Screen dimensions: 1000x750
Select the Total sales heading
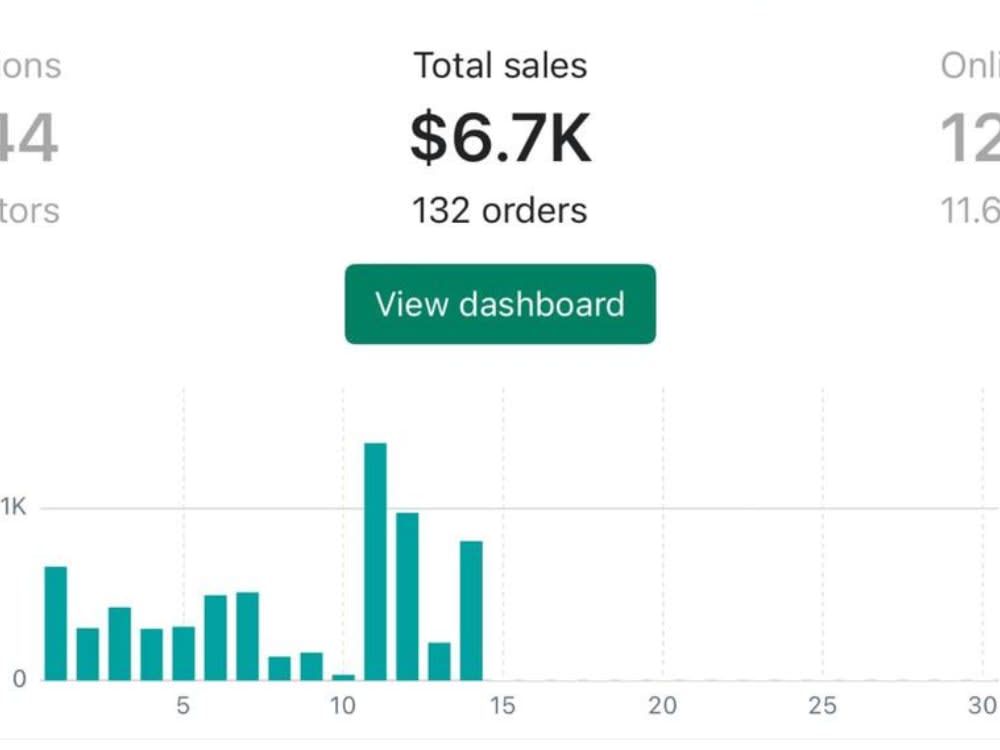point(500,66)
